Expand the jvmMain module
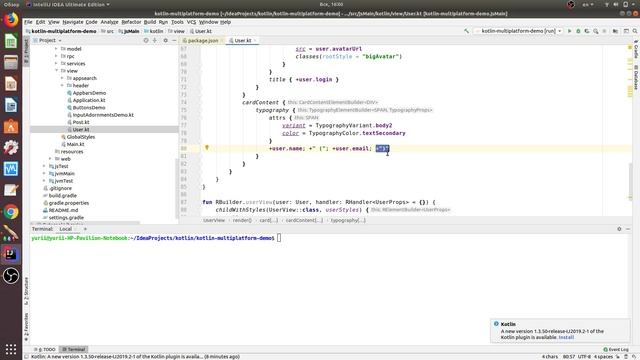Screen dimensions: 640x360 tap(44, 174)
